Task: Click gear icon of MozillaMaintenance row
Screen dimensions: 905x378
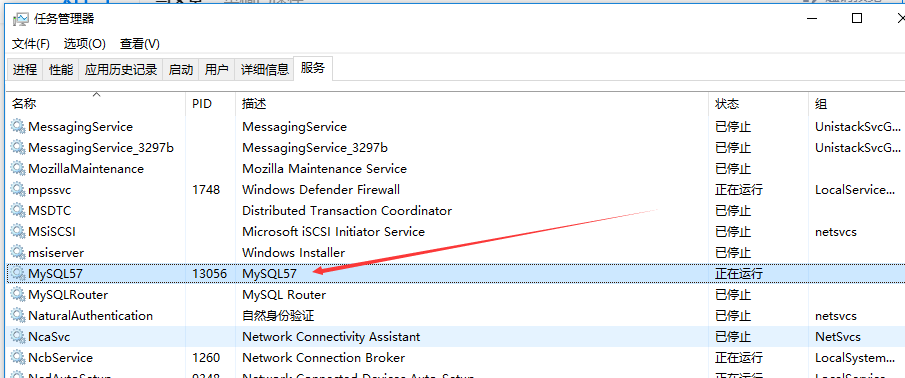Action: click(x=18, y=169)
